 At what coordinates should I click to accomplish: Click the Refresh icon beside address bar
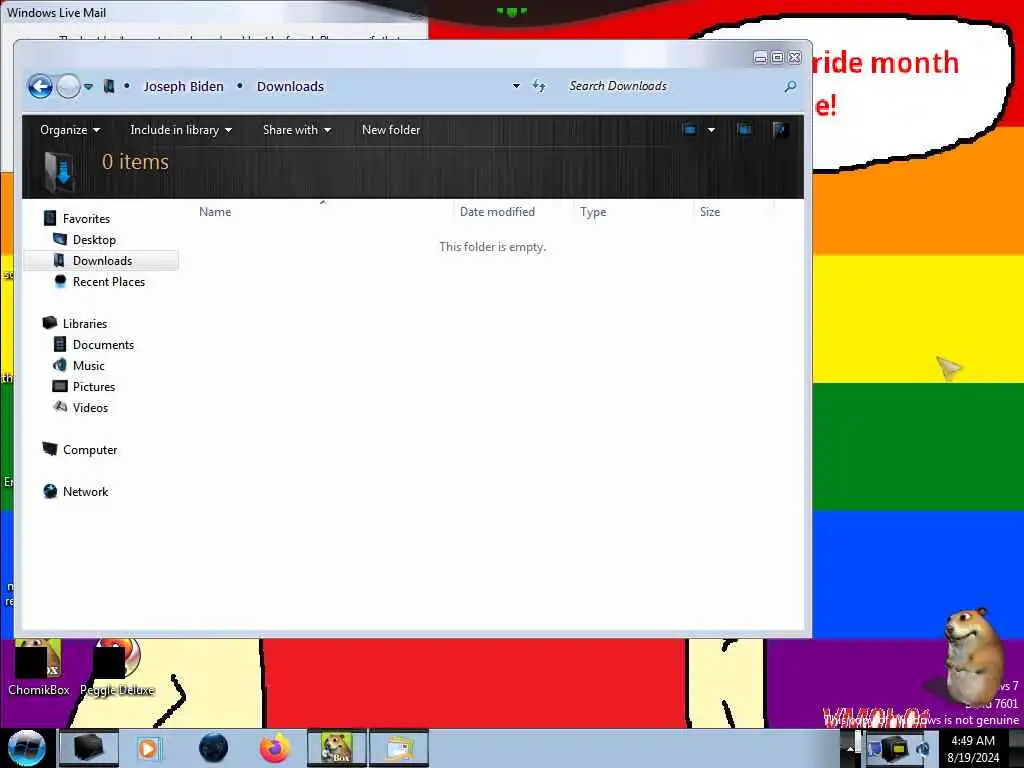(x=539, y=86)
